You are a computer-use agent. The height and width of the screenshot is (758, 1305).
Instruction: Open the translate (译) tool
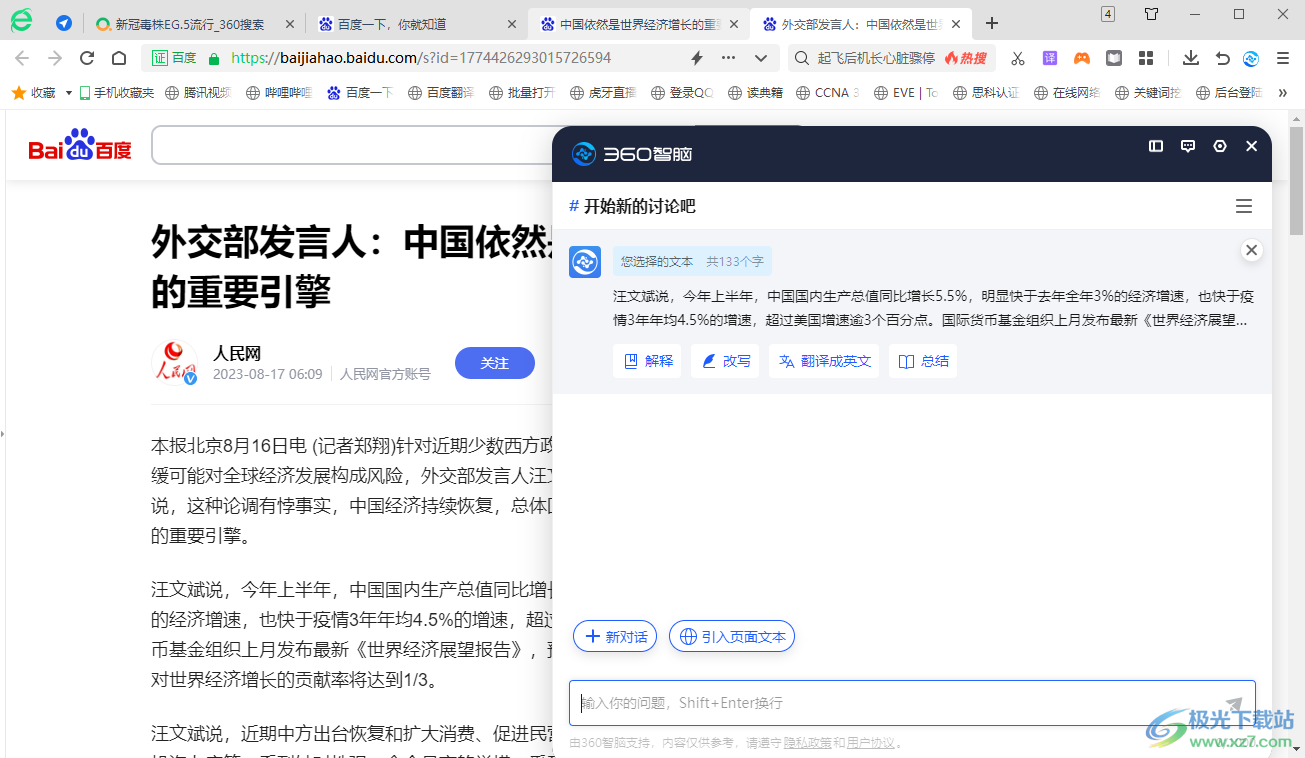pyautogui.click(x=1050, y=59)
